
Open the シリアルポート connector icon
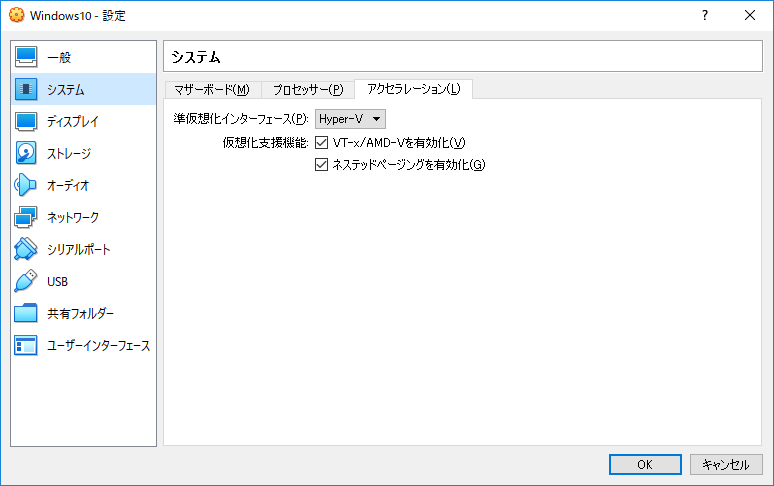click(26, 249)
